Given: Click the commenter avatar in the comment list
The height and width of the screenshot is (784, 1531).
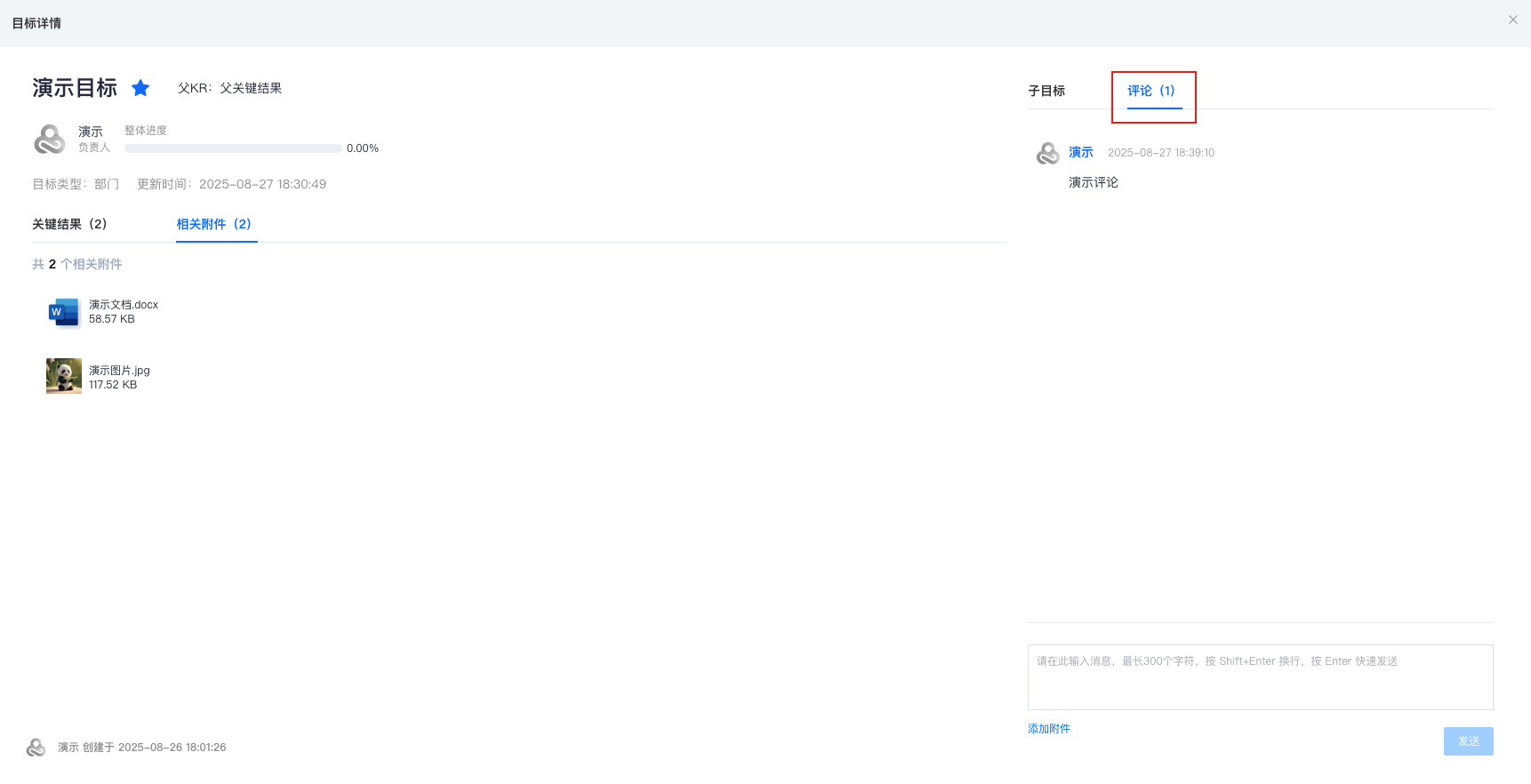Looking at the screenshot, I should click(x=1048, y=154).
